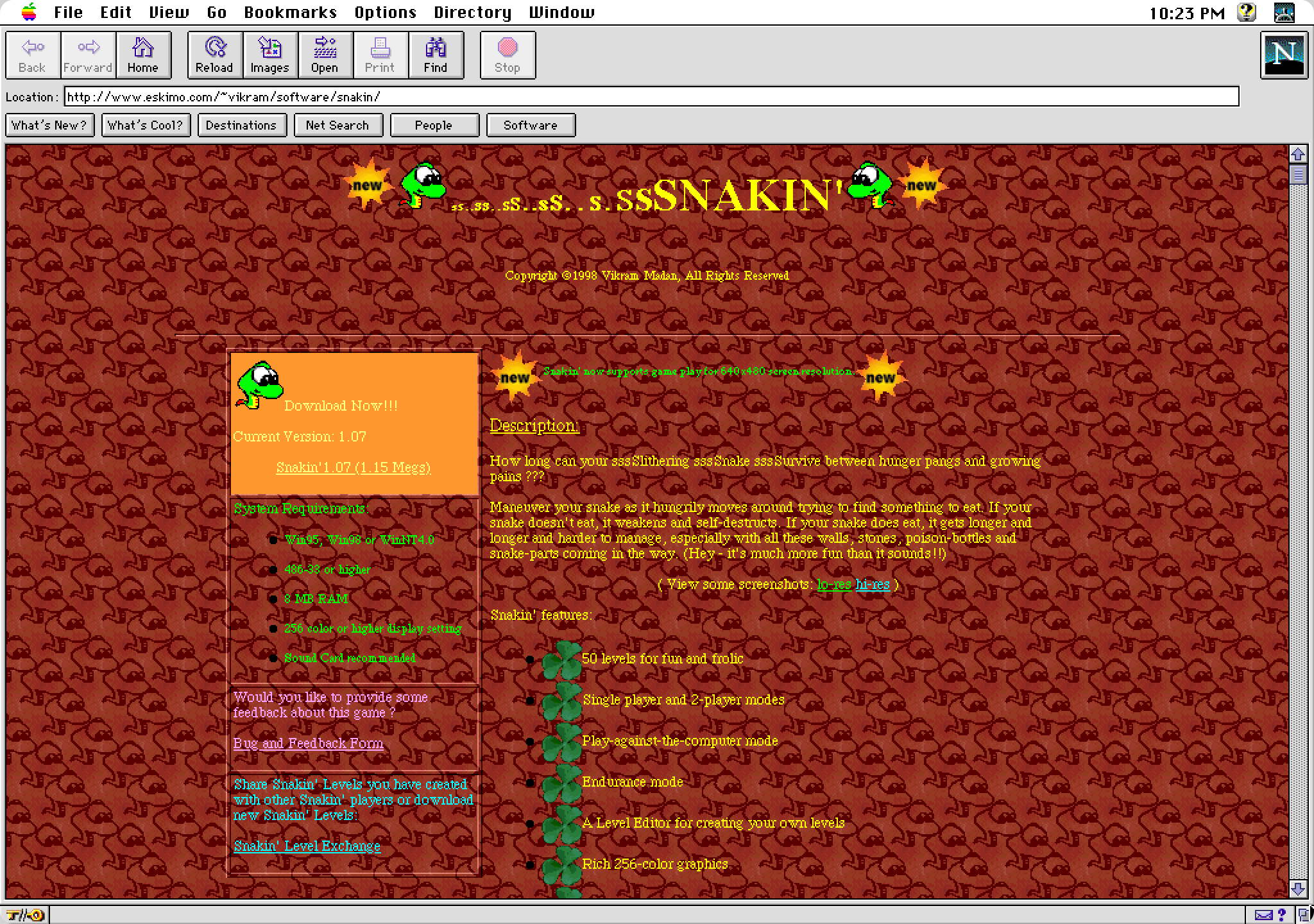
Task: Click the Open toolbar icon
Action: (325, 55)
